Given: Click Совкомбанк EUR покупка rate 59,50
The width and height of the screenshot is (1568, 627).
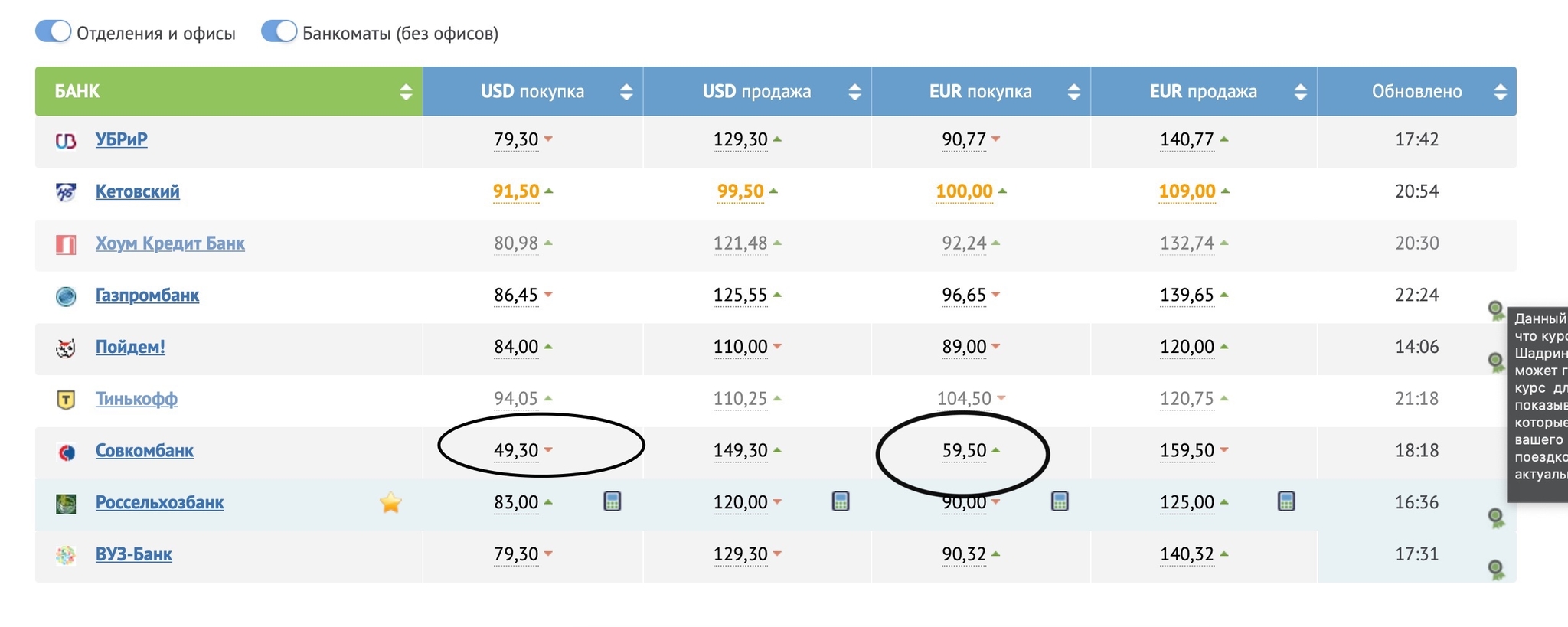Looking at the screenshot, I should (x=964, y=451).
